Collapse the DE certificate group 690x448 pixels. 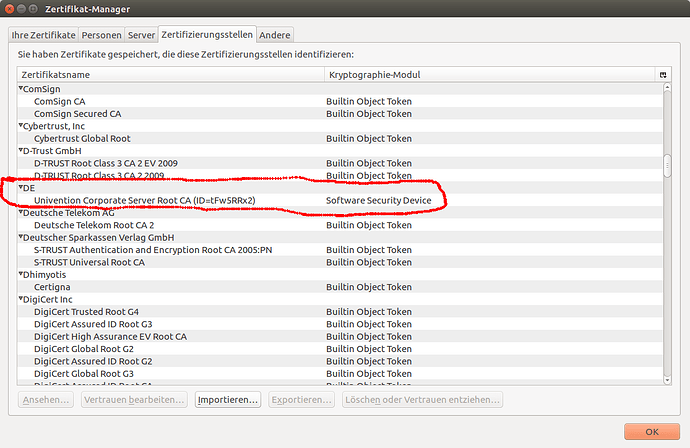click(x=21, y=188)
